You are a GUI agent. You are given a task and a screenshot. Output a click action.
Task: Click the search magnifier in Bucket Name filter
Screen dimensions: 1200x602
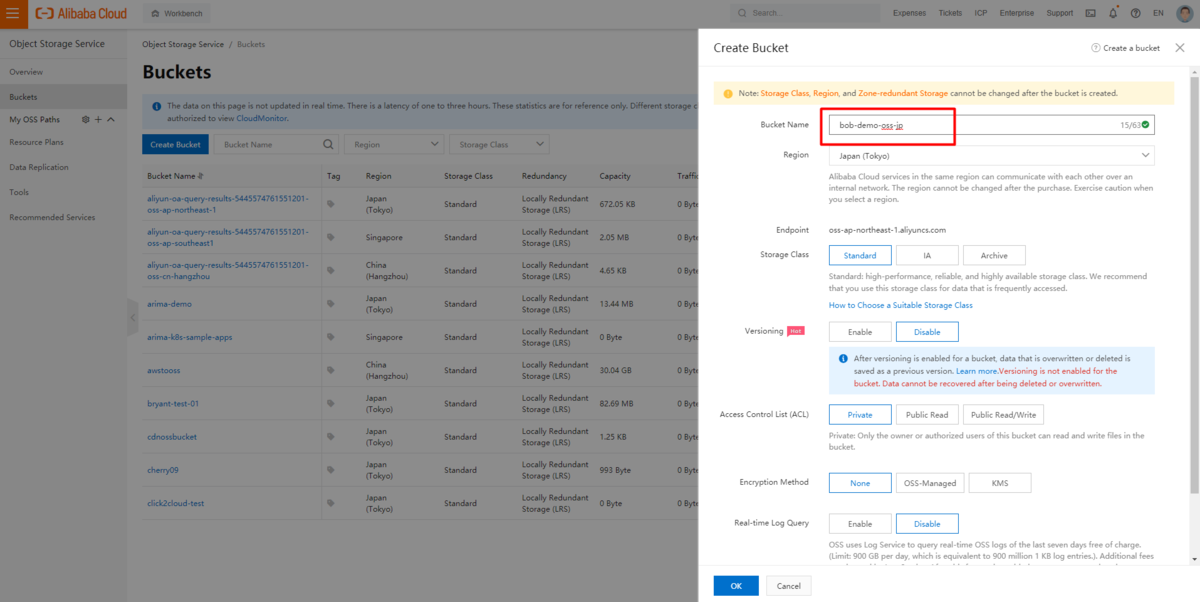click(x=329, y=144)
